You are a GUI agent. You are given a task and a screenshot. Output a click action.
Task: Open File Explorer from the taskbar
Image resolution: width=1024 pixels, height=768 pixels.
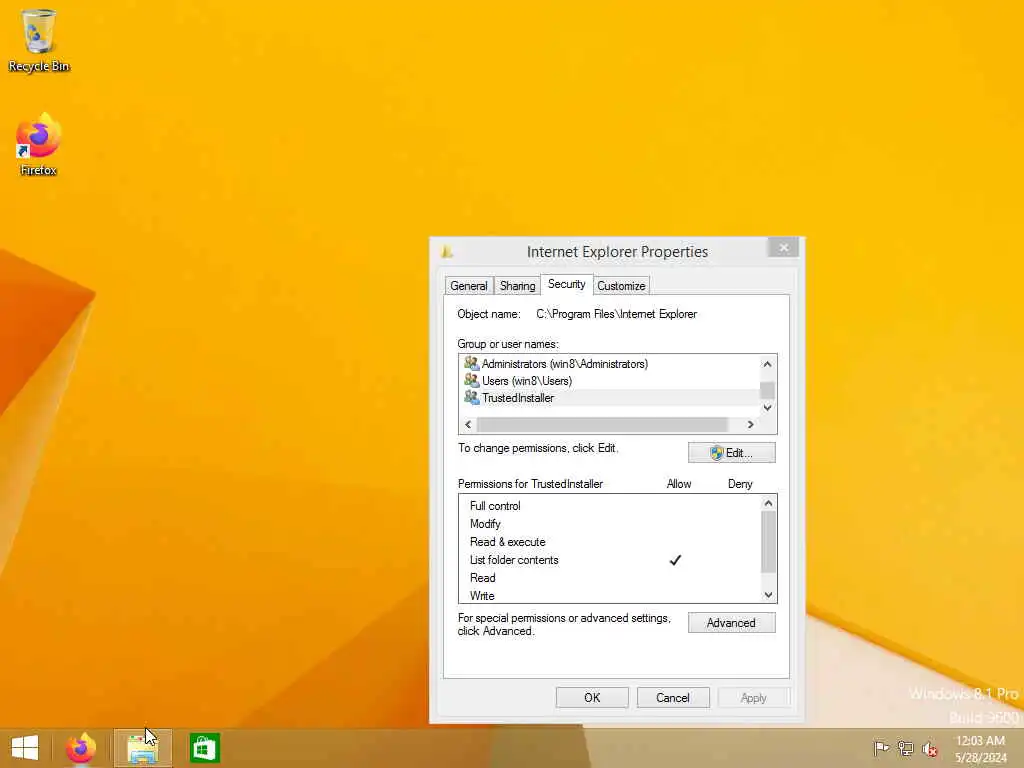(142, 748)
